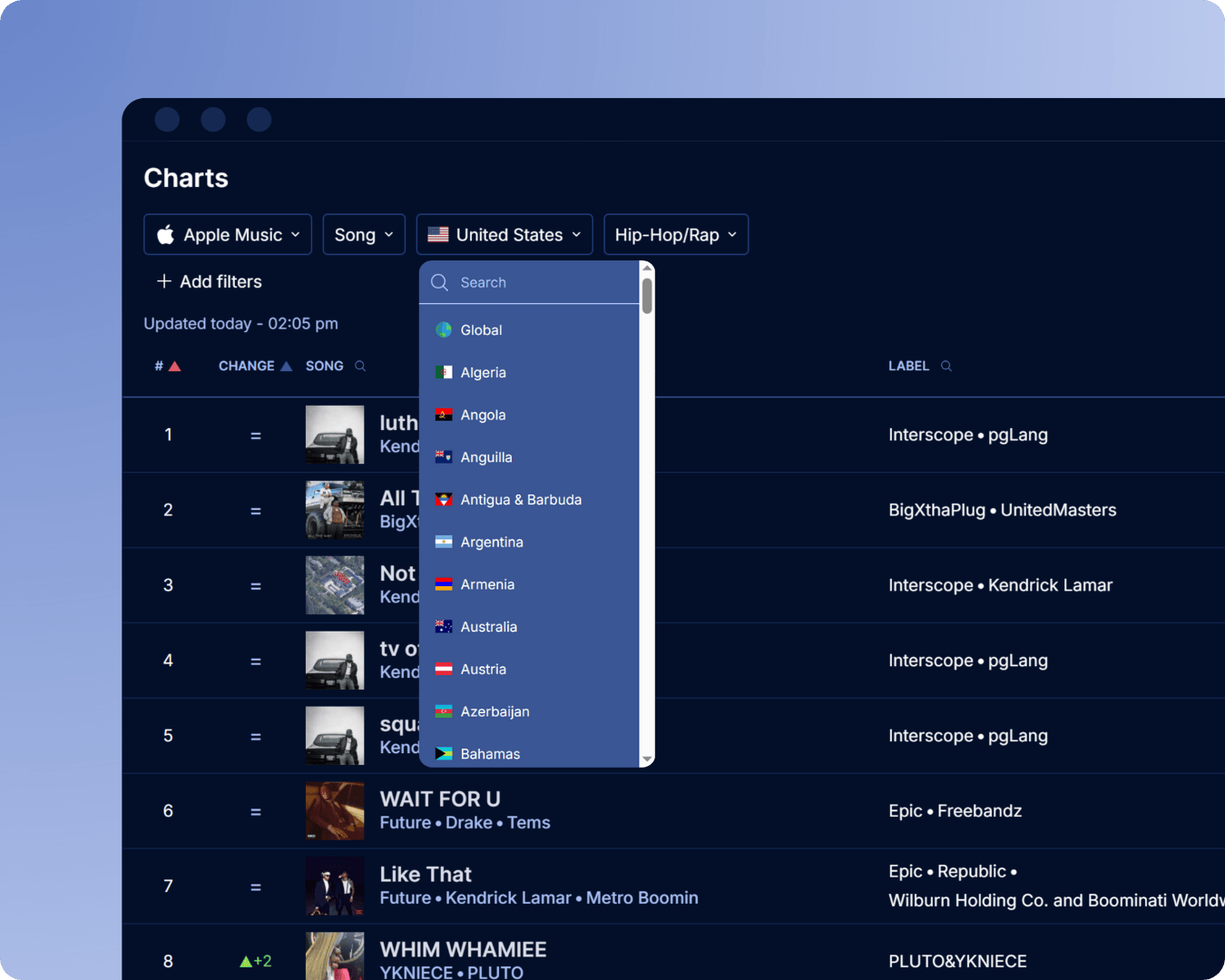
Task: Open the Tems artist link
Action: (529, 822)
